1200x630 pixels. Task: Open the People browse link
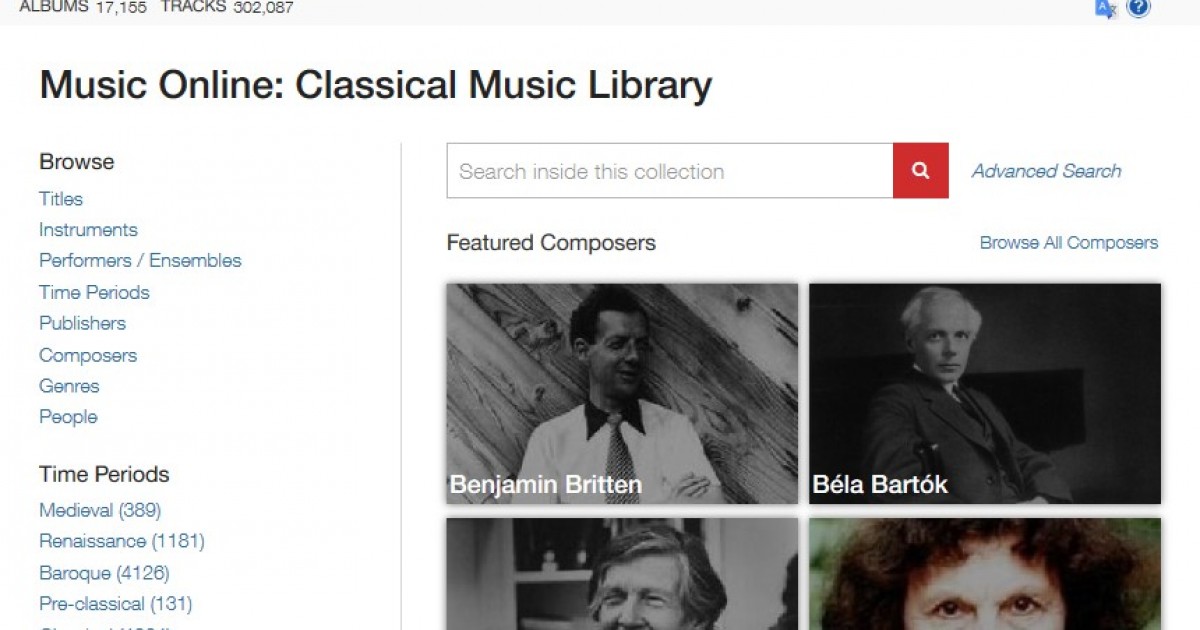point(68,417)
